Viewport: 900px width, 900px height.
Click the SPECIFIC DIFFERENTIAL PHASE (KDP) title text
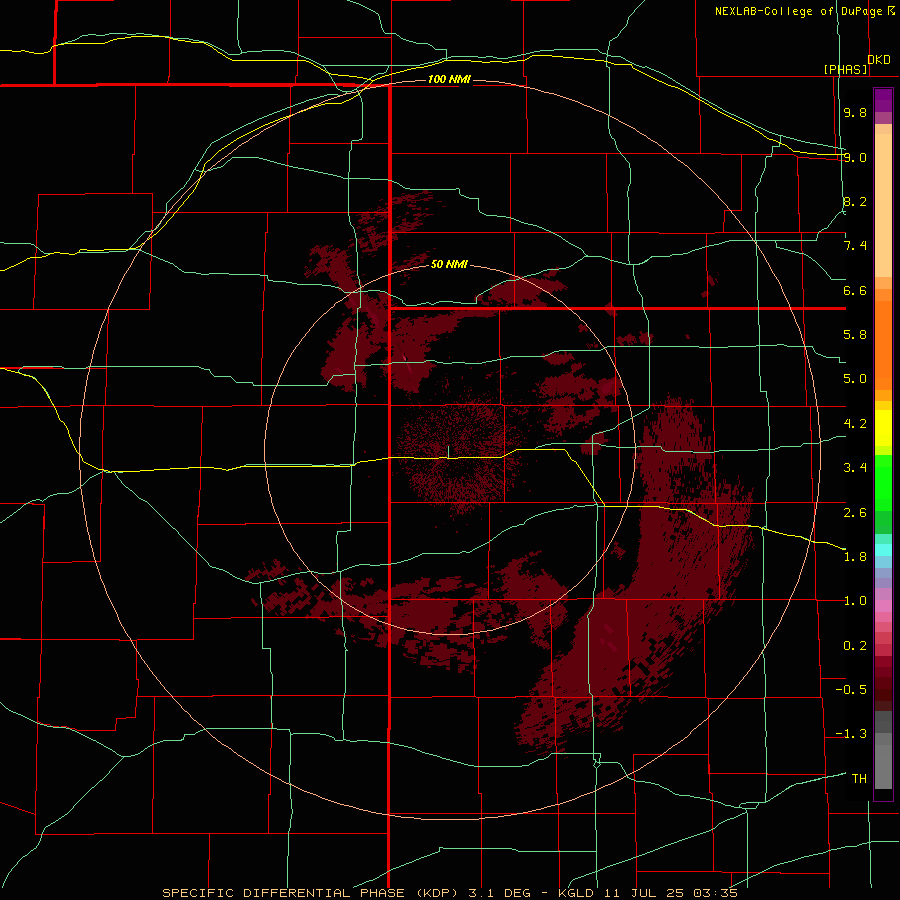(x=311, y=893)
